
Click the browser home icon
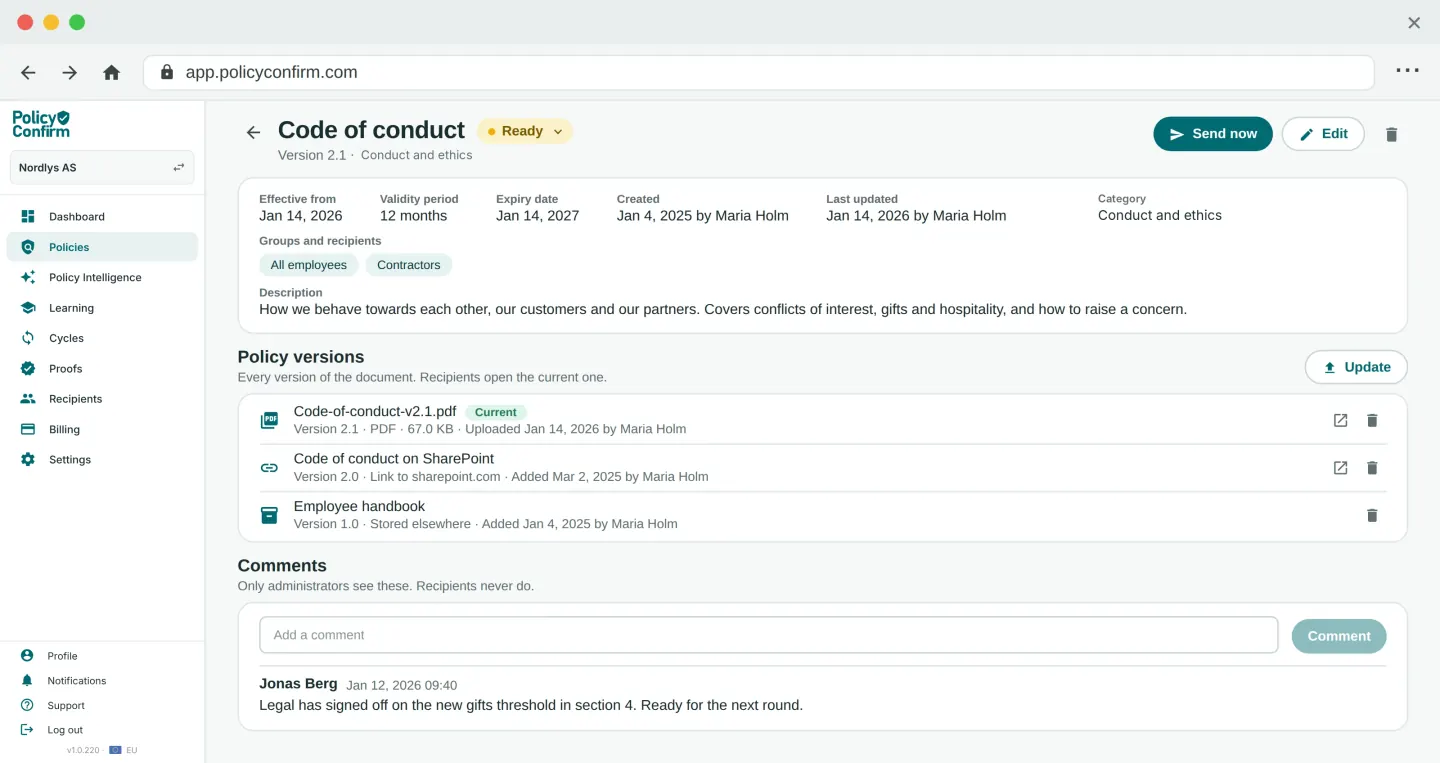coord(111,72)
